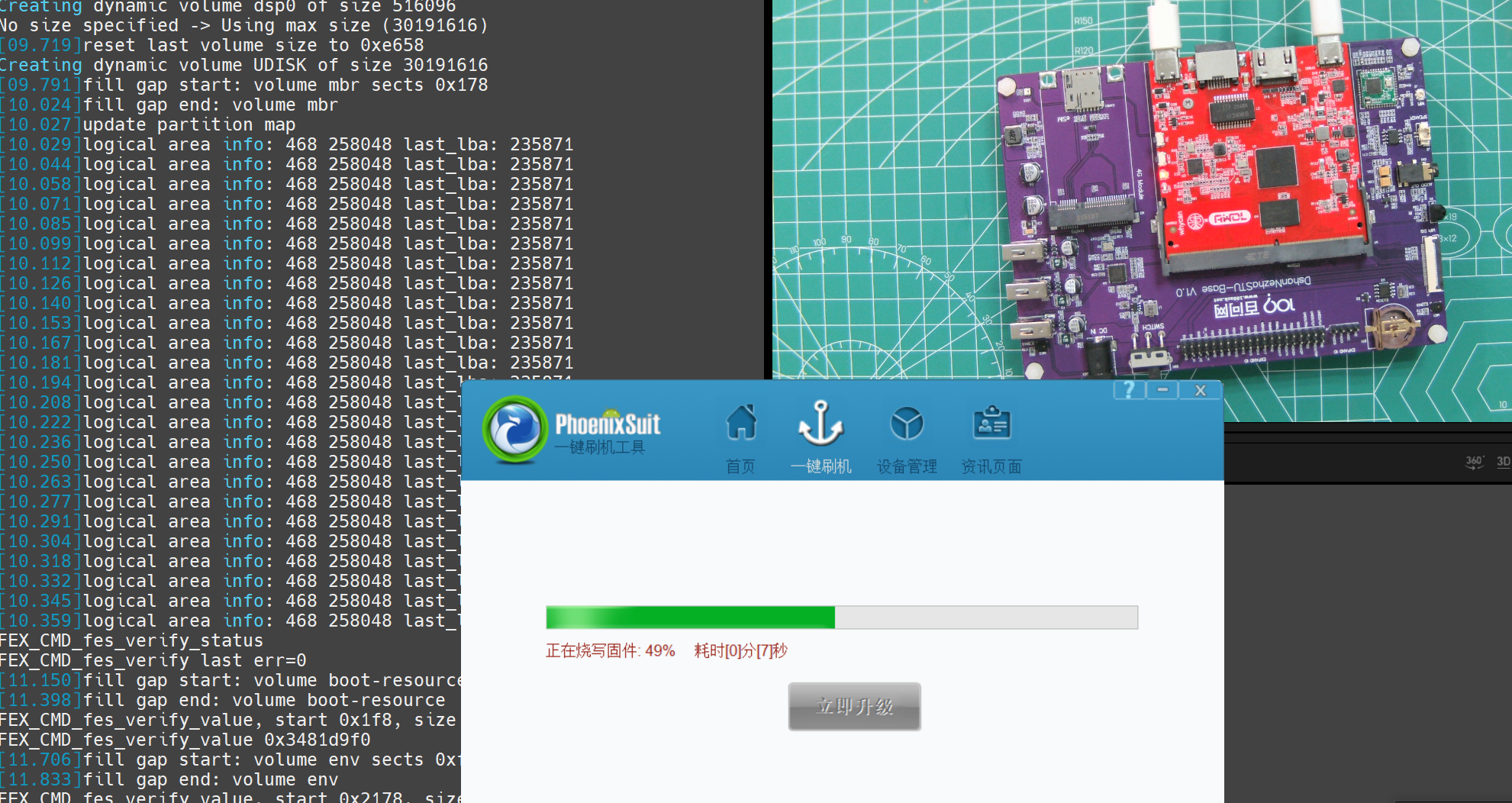The height and width of the screenshot is (803, 1512).
Task: Click terminal line 'FEX_CMD_fes_verify_status'
Action: [131, 640]
